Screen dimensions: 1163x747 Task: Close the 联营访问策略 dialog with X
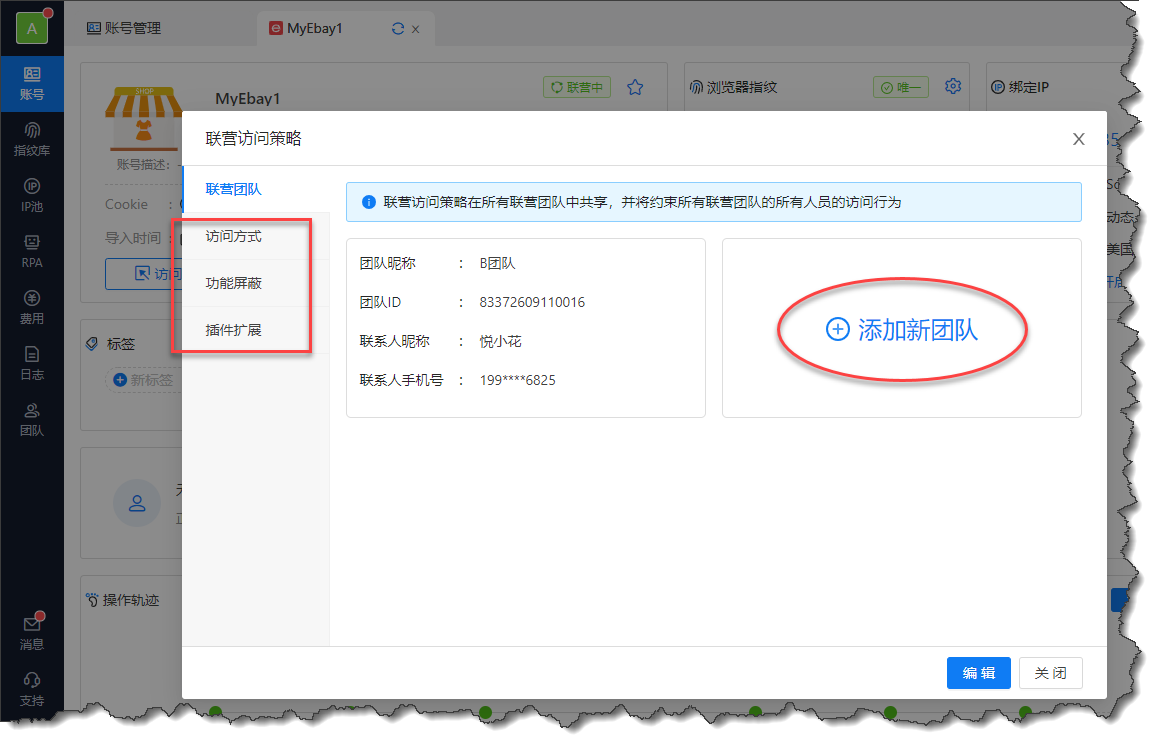[1078, 139]
